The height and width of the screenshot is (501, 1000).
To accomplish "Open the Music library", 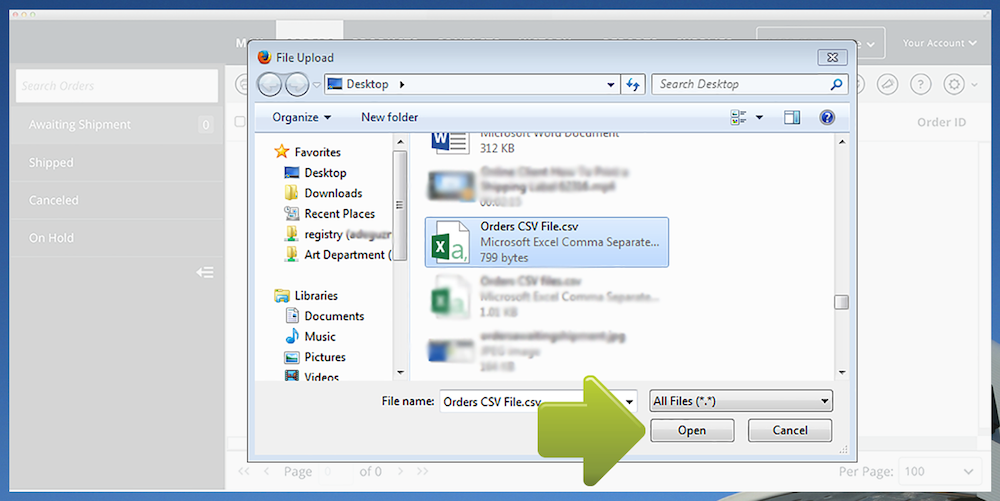I will (310, 337).
